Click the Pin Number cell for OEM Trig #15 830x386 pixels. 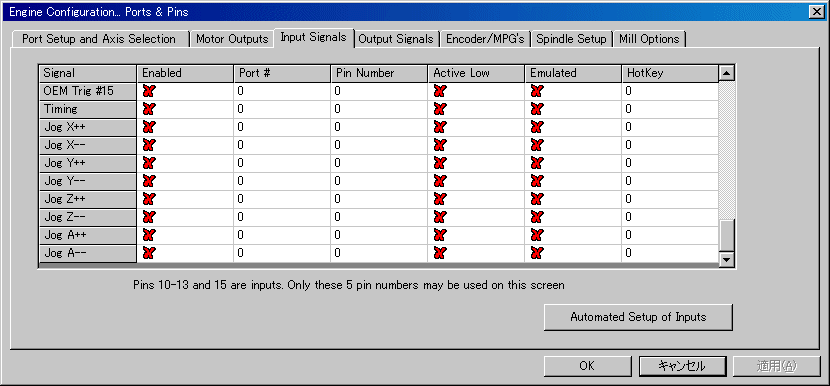pos(379,91)
